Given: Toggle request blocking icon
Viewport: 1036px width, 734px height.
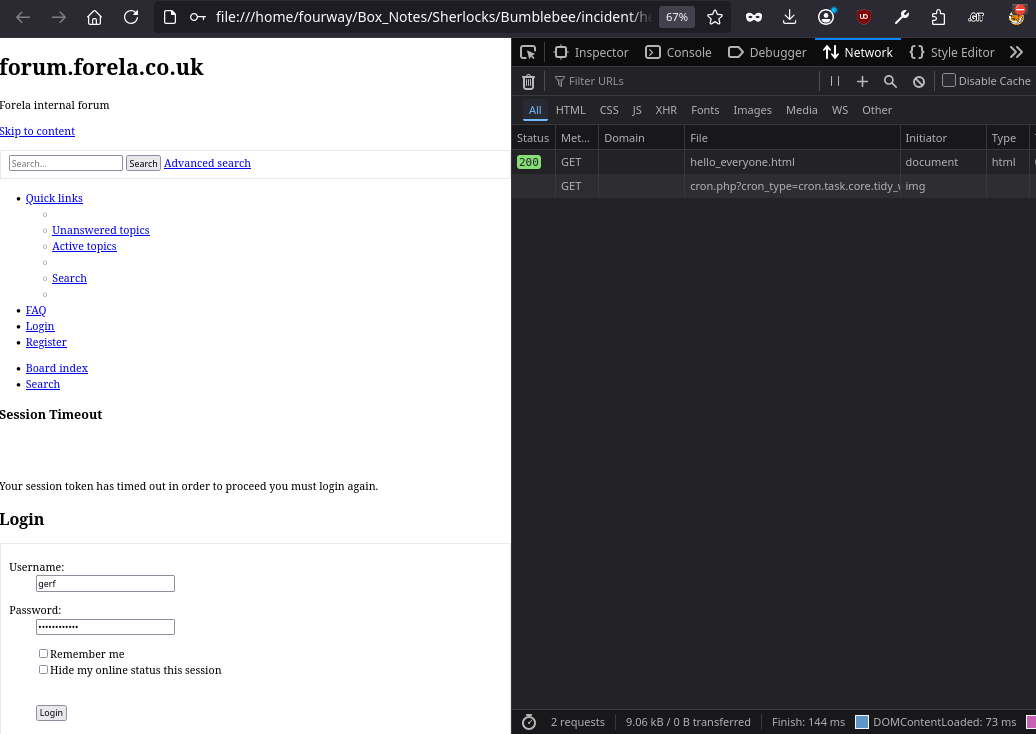Looking at the screenshot, I should (918, 81).
